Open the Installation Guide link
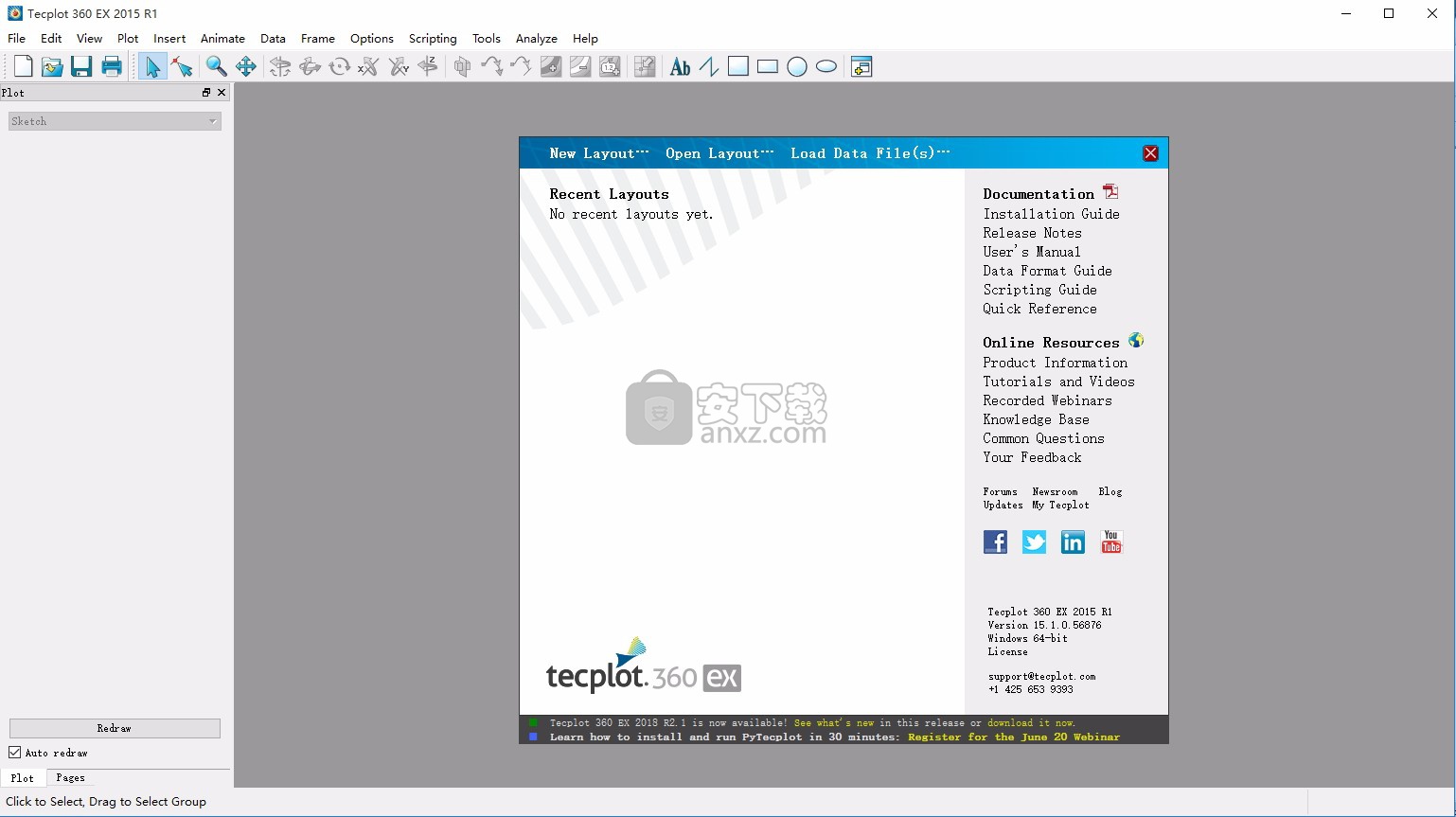Screen dimensions: 1456x817 [1051, 214]
